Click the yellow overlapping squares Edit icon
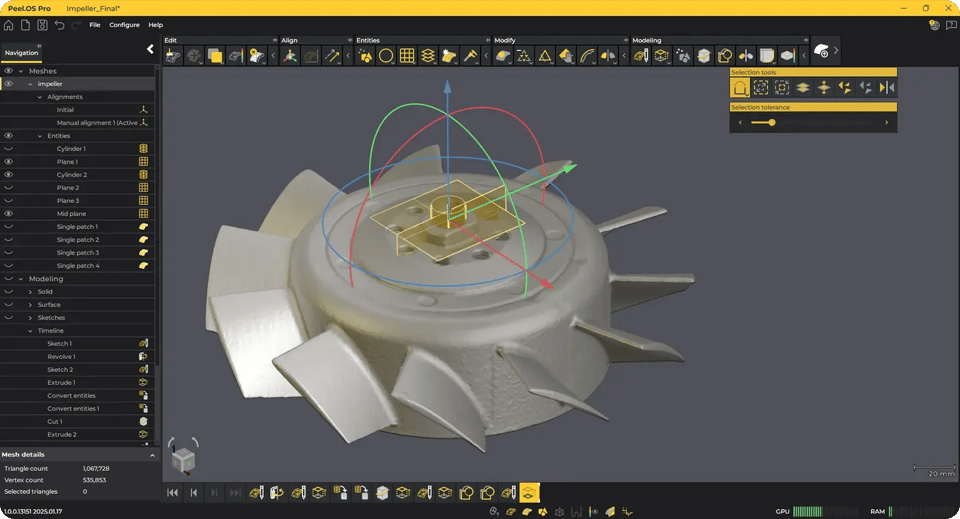960x519 pixels. 215,56
